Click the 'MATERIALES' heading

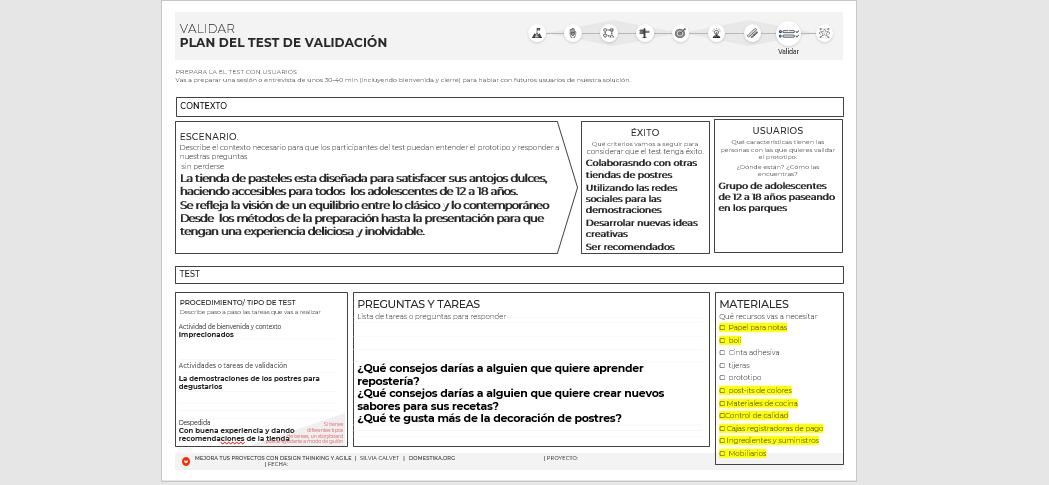click(x=754, y=304)
